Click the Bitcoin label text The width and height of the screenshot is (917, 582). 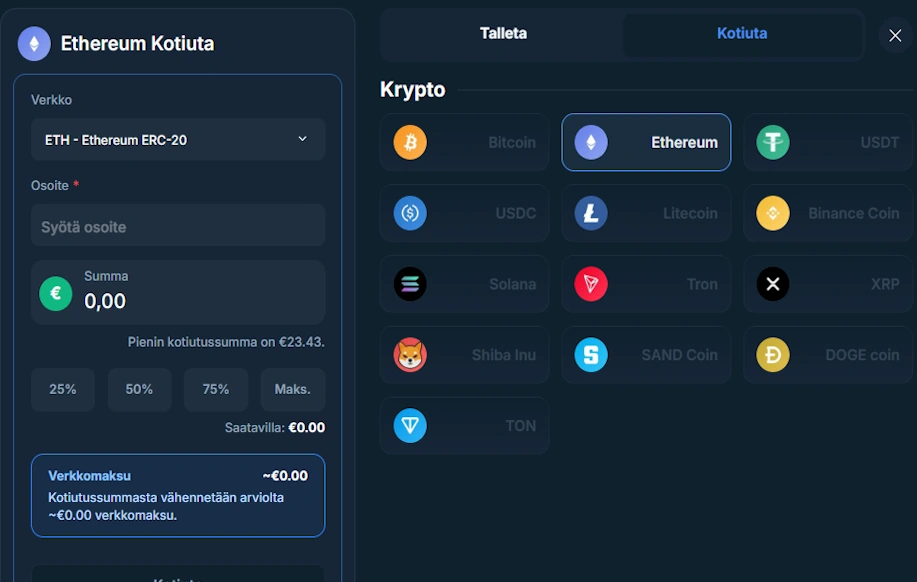[512, 143]
